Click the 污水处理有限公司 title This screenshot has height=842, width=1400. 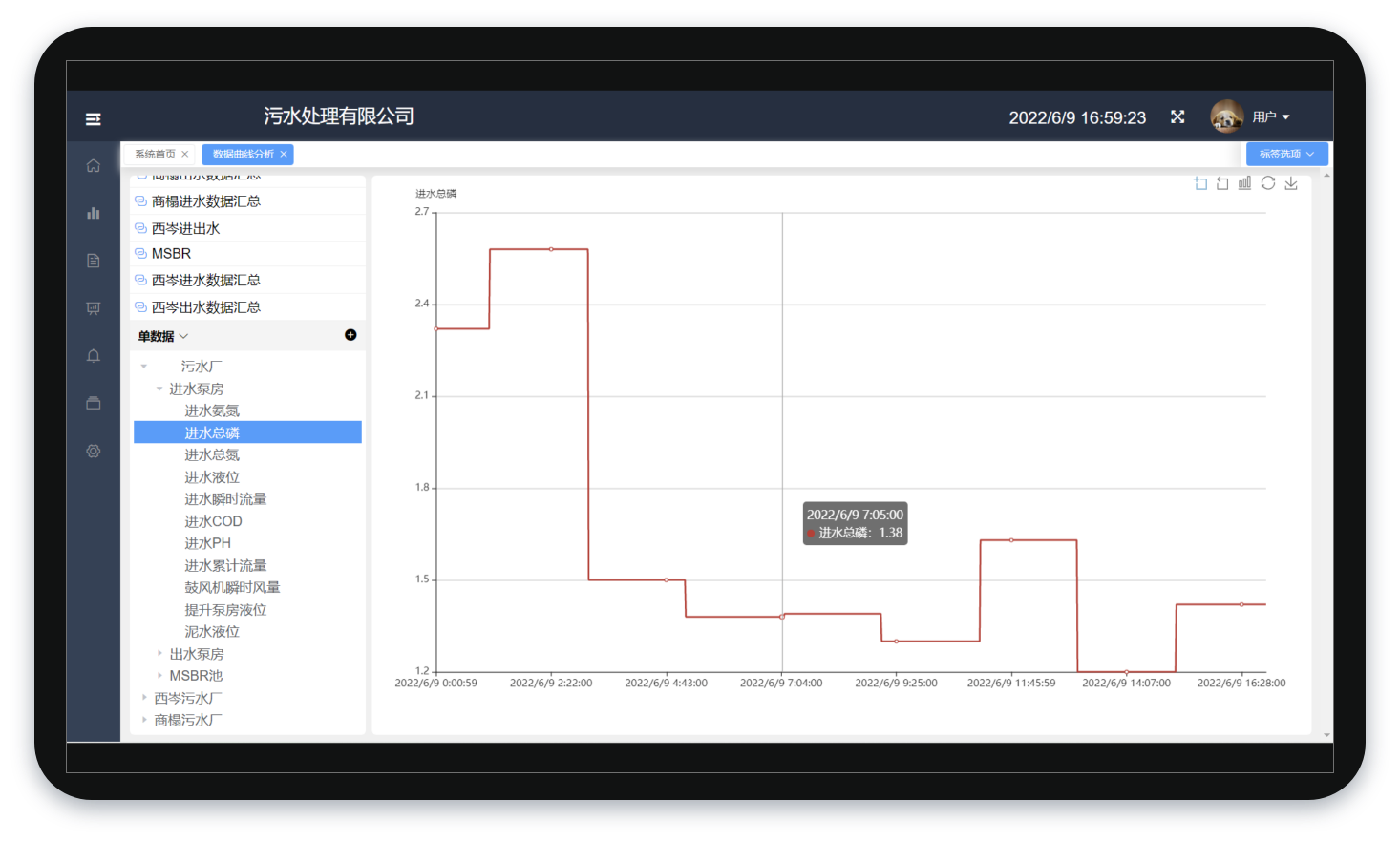339,116
